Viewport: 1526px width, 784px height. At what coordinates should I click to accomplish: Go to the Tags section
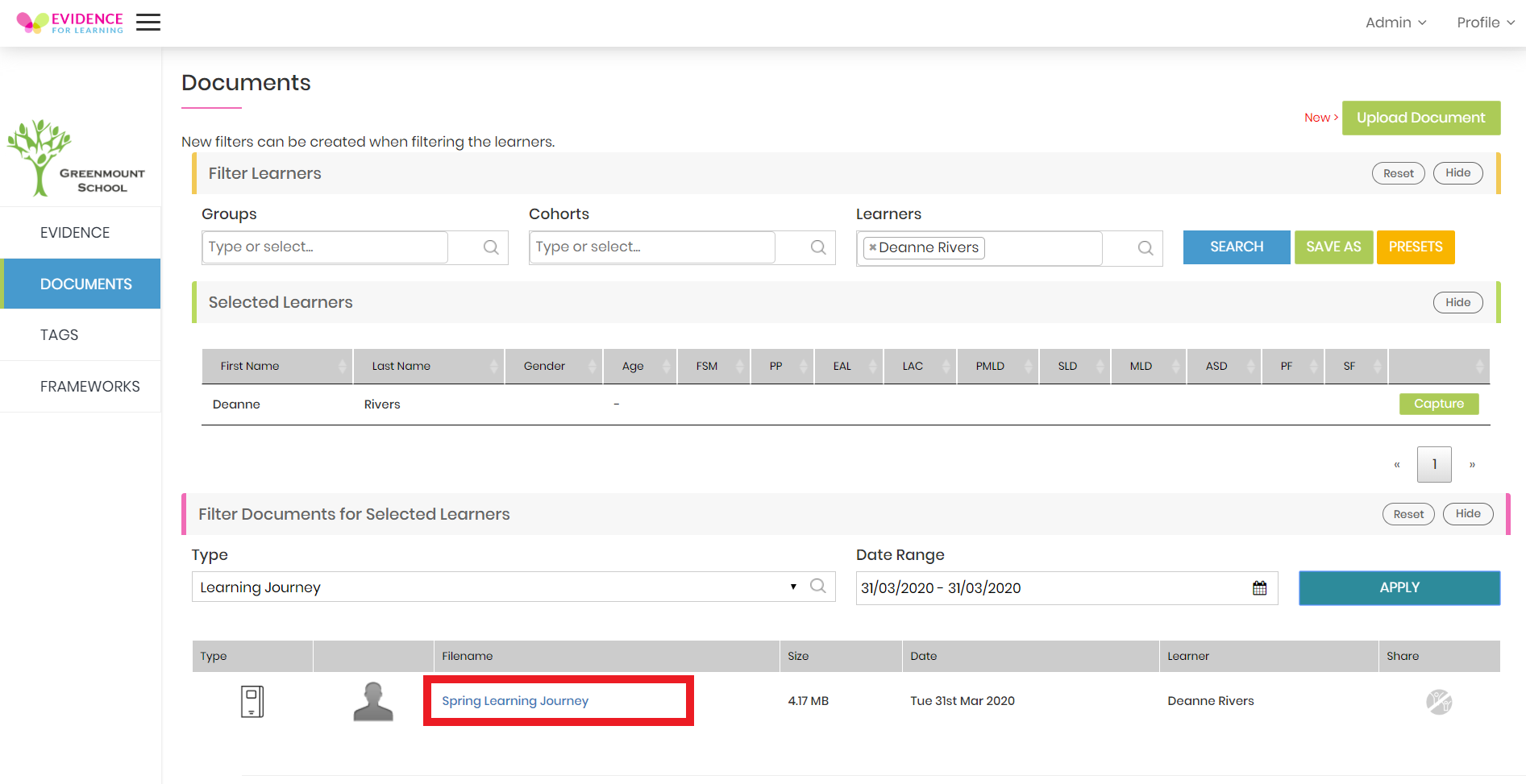pyautogui.click(x=59, y=334)
